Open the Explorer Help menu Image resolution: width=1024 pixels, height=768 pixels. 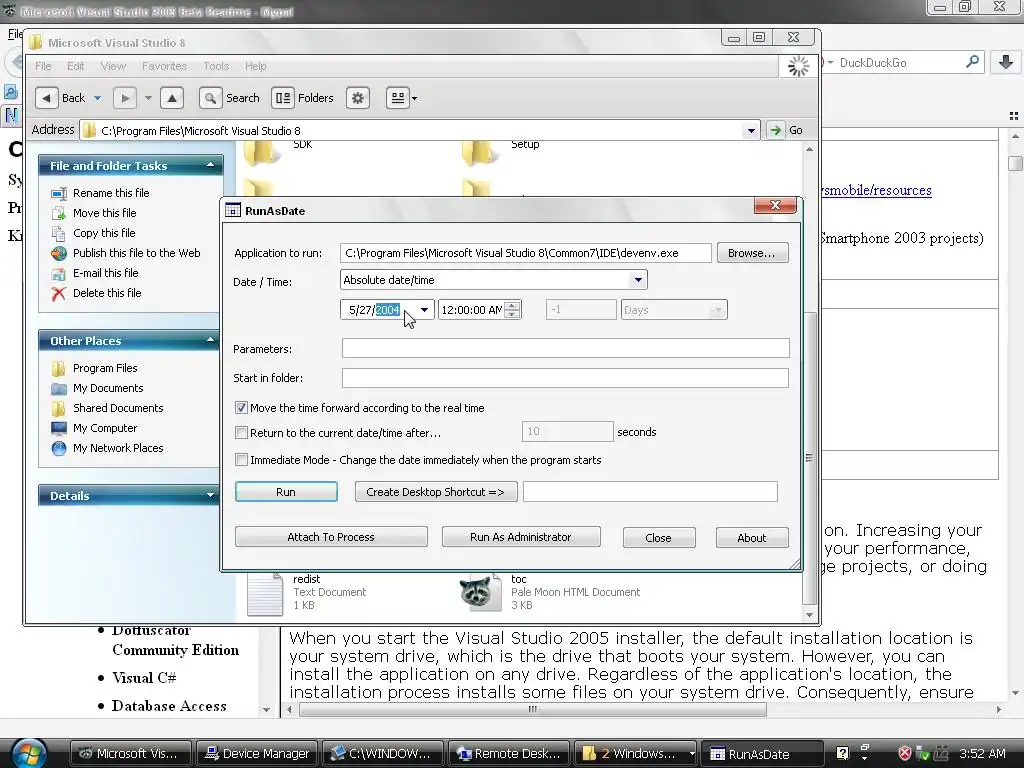coord(255,66)
